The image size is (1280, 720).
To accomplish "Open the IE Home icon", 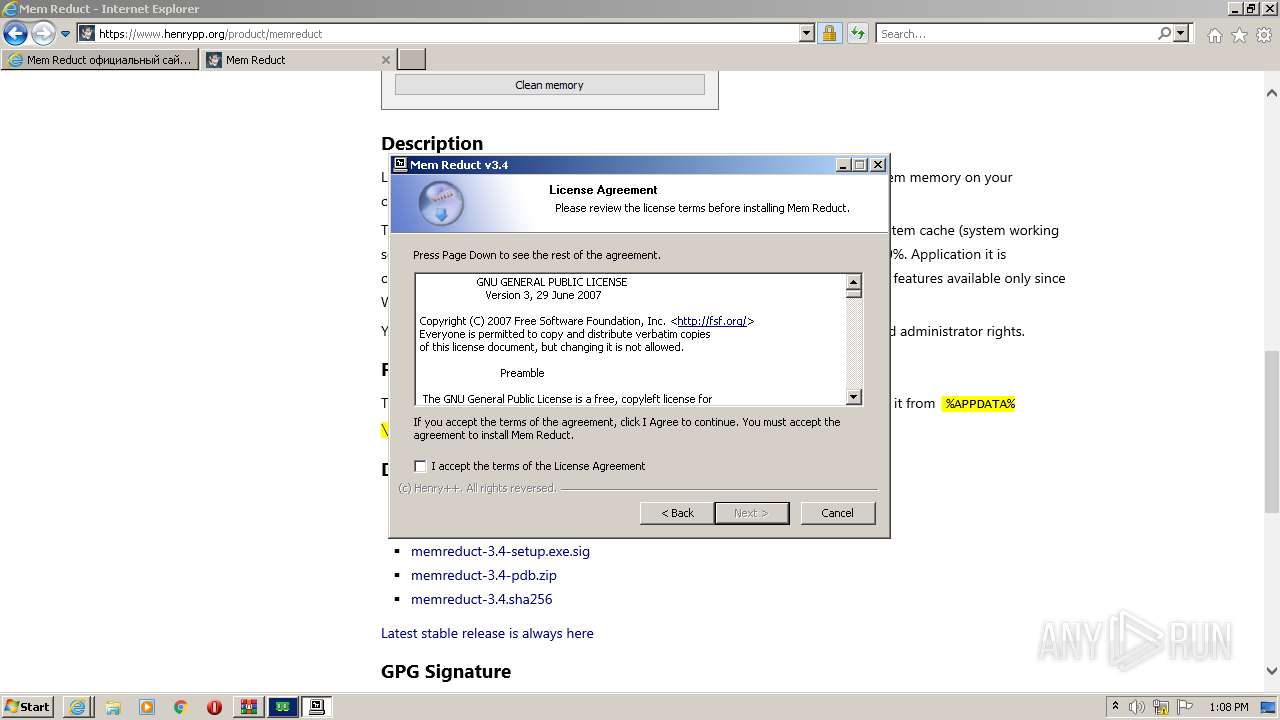I will tap(1214, 35).
